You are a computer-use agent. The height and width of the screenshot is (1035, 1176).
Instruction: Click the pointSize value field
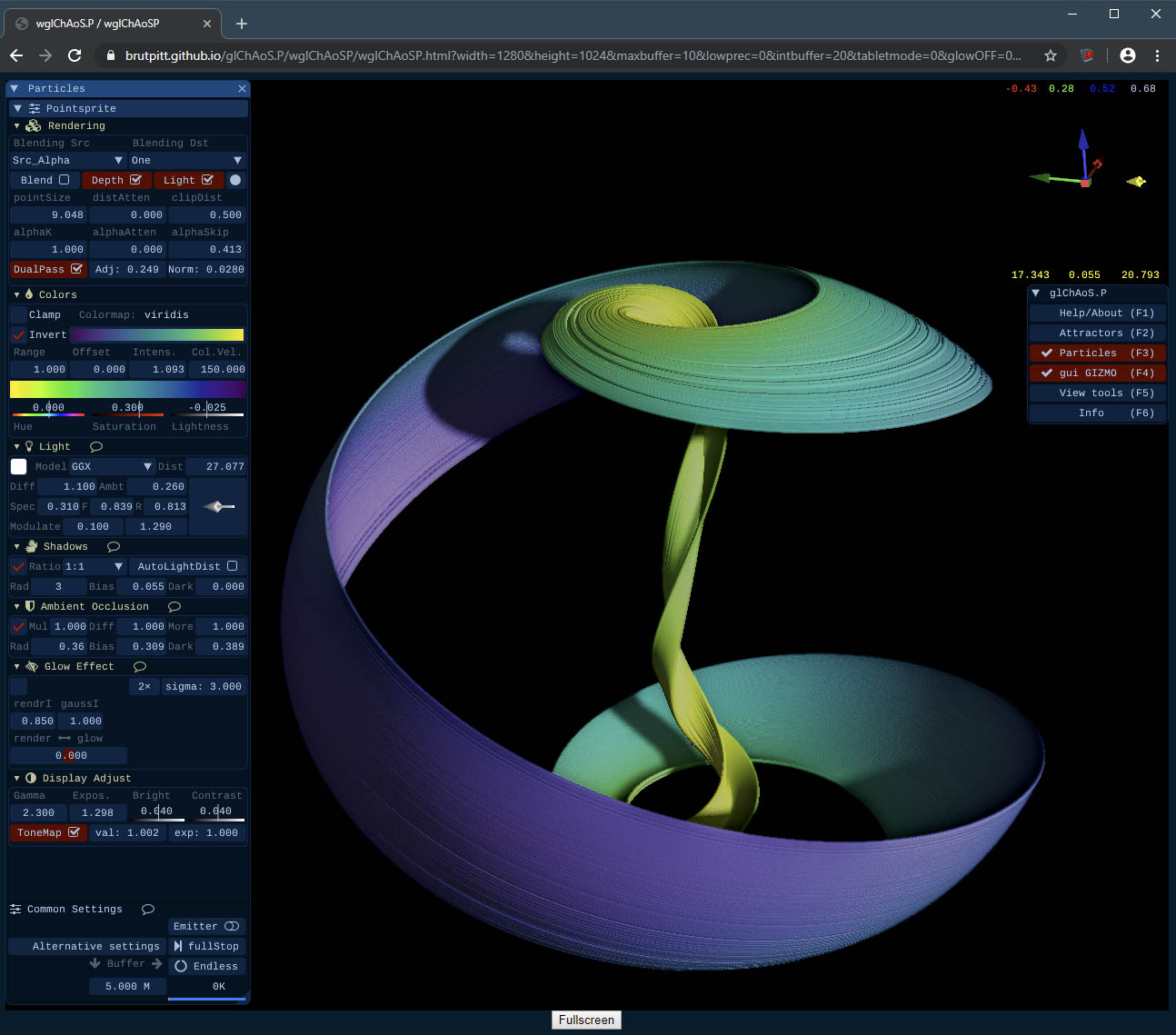48,215
